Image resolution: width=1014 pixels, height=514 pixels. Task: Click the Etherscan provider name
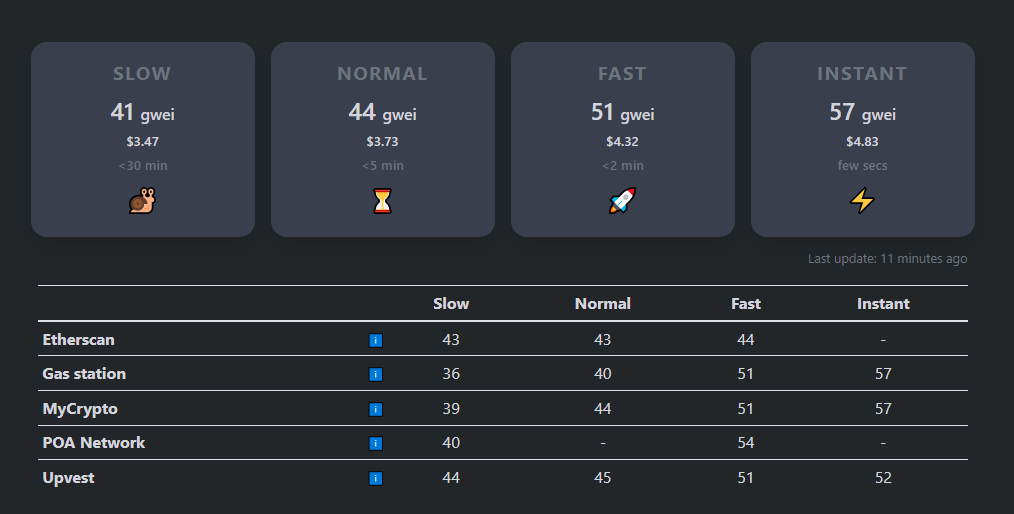coord(79,340)
